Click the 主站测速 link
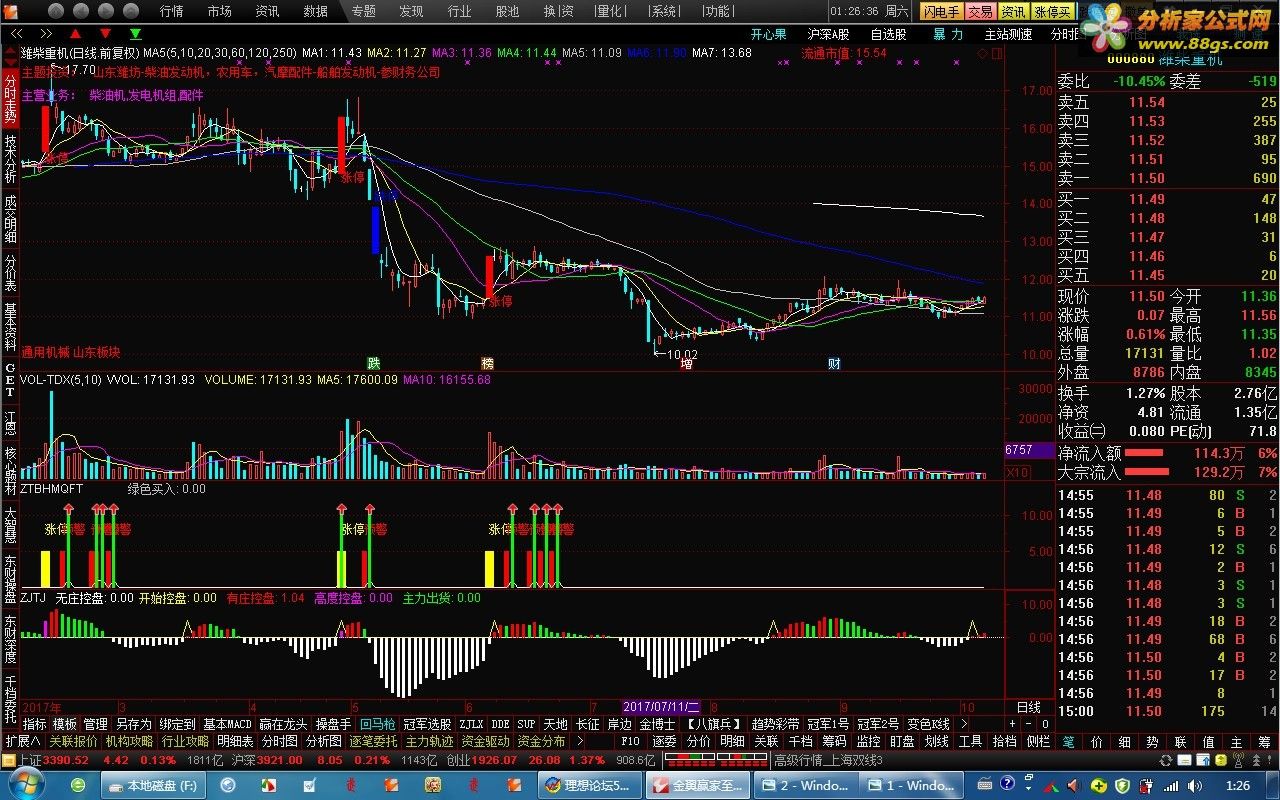Viewport: 1280px width, 800px height. pyautogui.click(x=1008, y=34)
